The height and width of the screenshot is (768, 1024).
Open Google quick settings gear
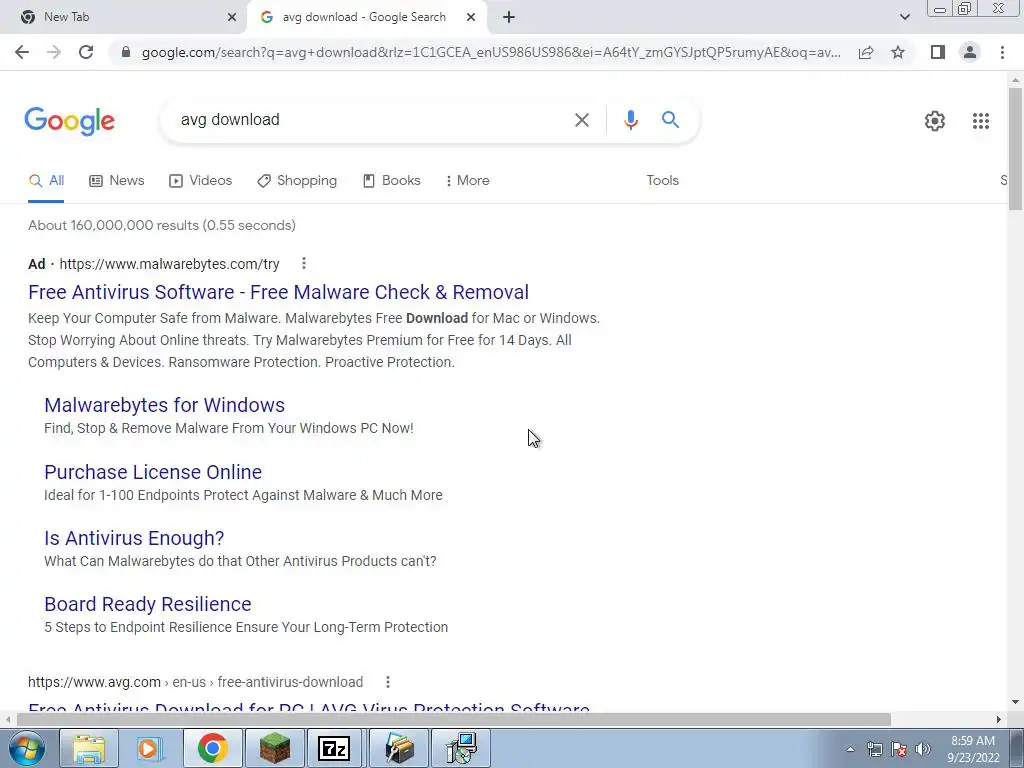935,121
